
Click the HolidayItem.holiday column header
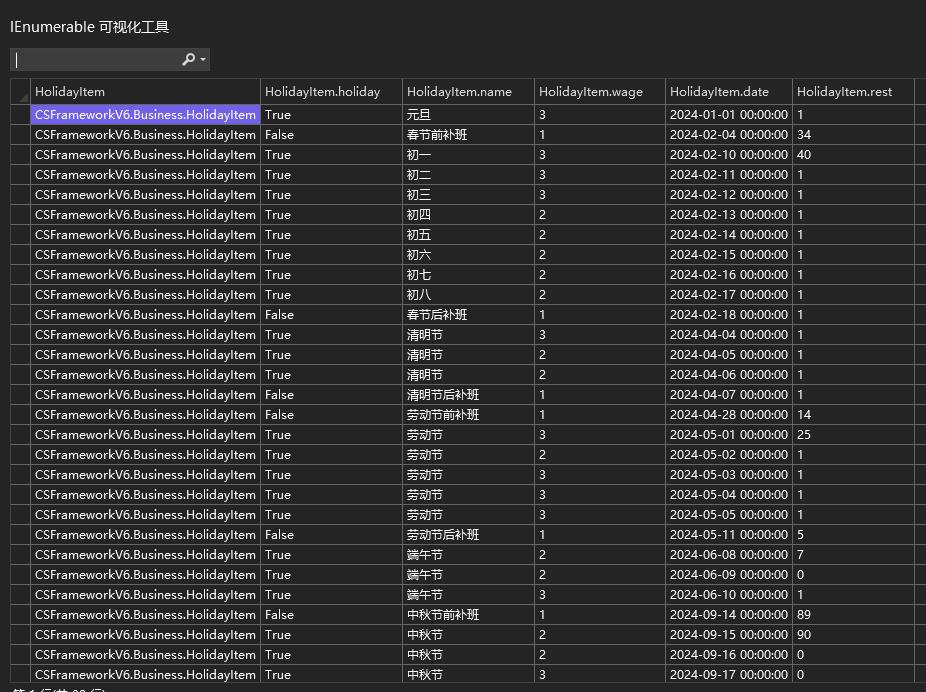[331, 92]
